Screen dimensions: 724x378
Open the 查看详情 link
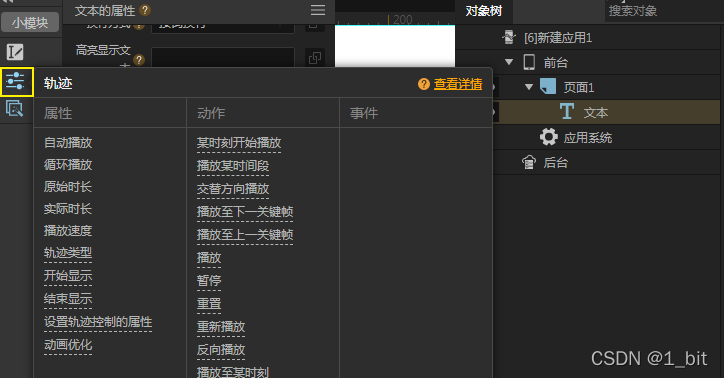[x=458, y=84]
